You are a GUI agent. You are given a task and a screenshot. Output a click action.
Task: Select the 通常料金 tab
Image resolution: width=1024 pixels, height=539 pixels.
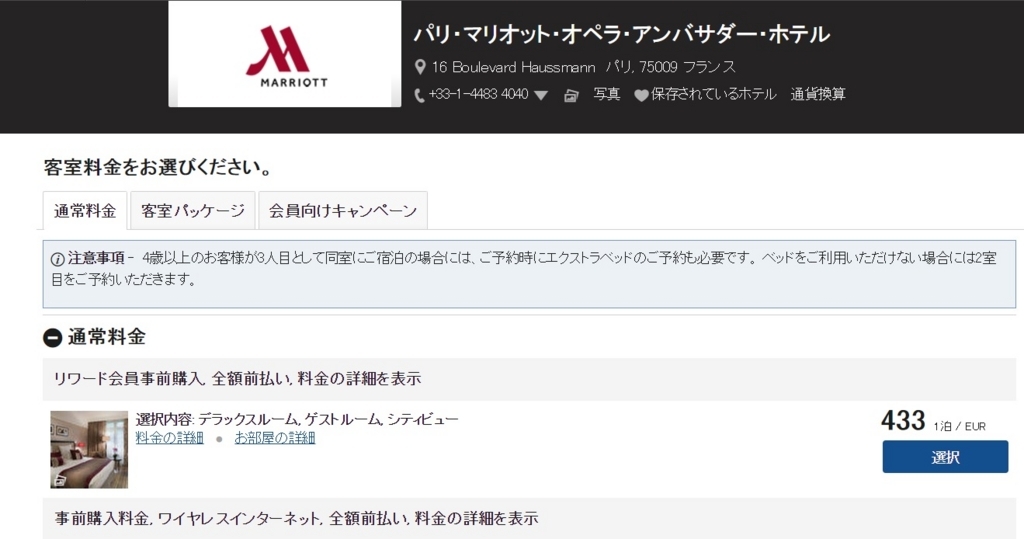tap(85, 210)
